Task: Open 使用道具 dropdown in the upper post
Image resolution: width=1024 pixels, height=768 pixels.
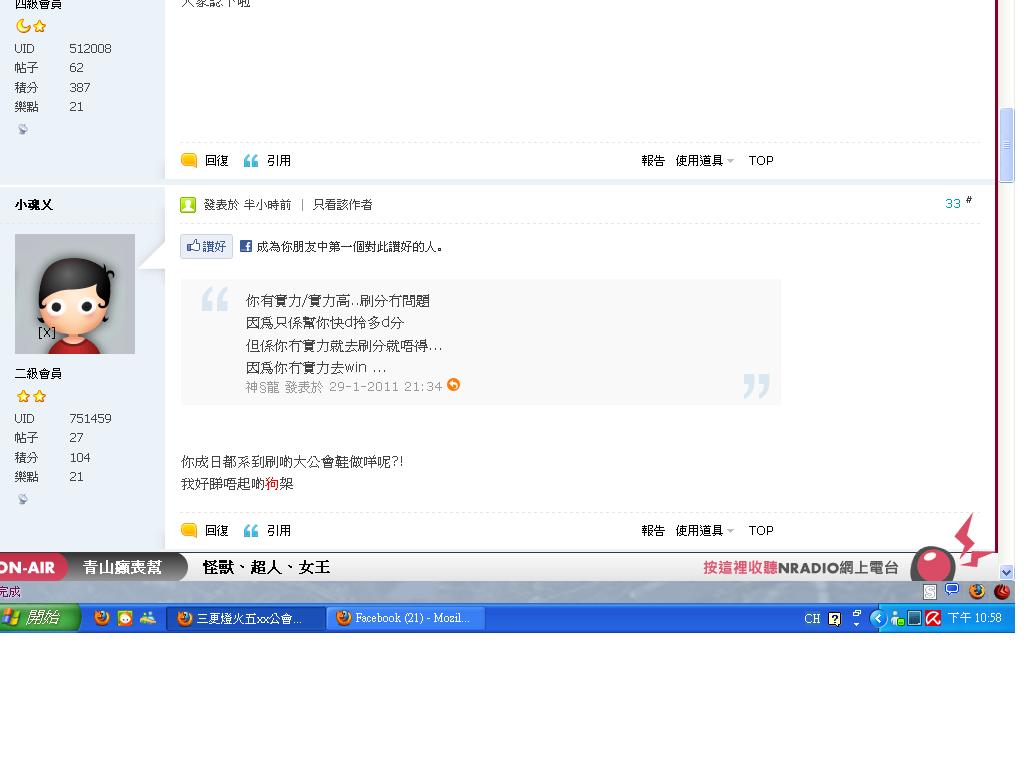Action: pyautogui.click(x=704, y=161)
